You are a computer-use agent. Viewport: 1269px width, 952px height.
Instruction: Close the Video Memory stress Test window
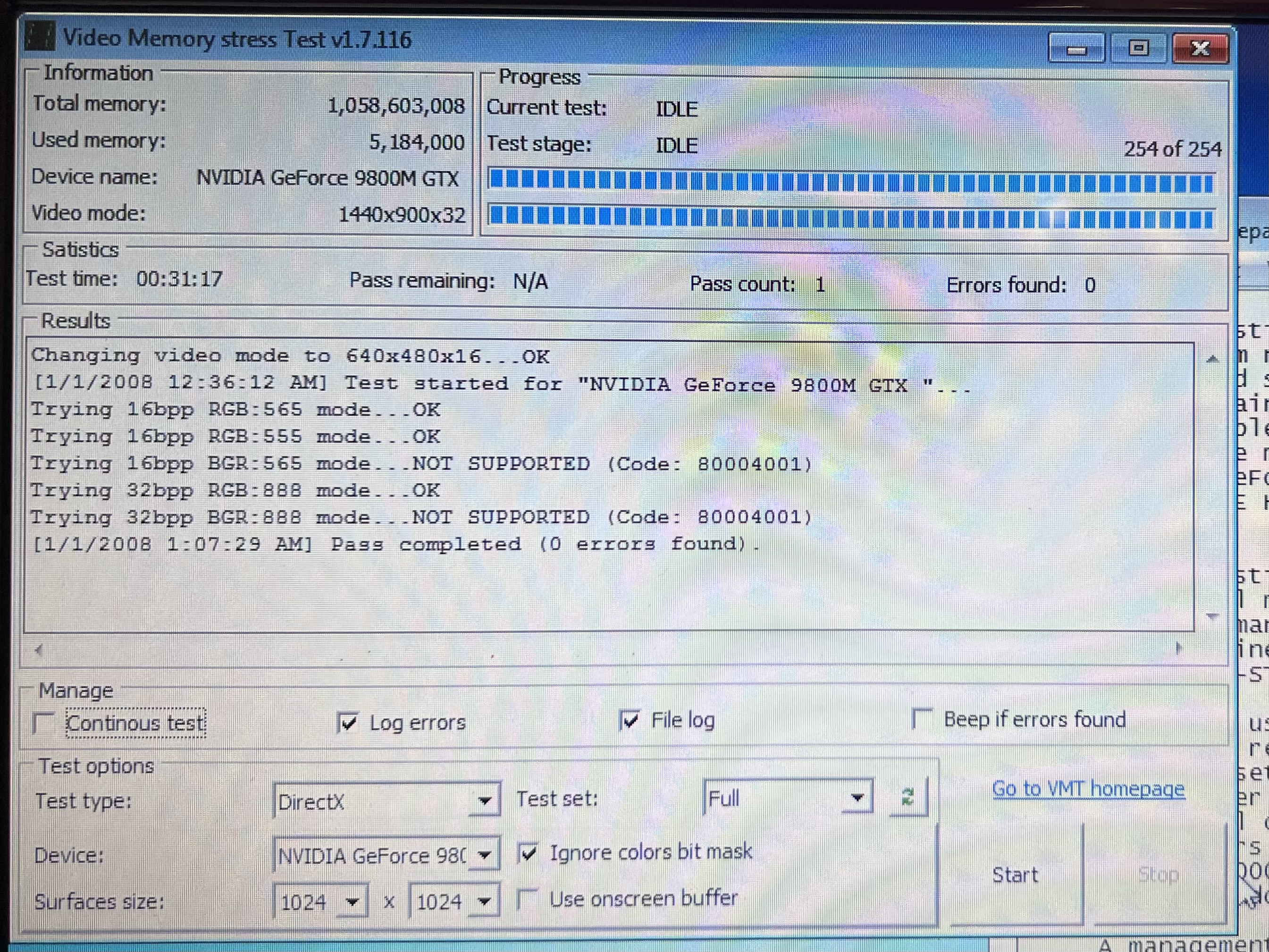(x=1200, y=48)
